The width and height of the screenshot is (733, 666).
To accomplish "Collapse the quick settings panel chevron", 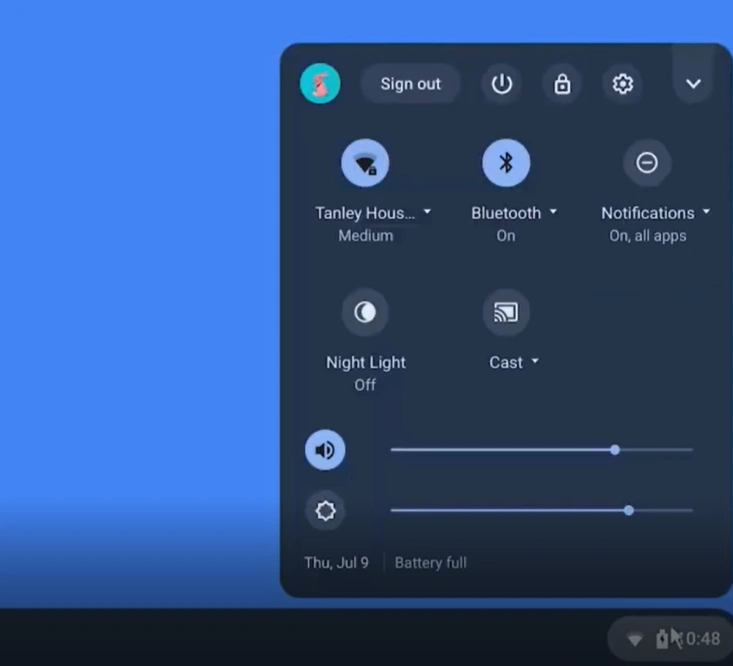I will [x=693, y=84].
